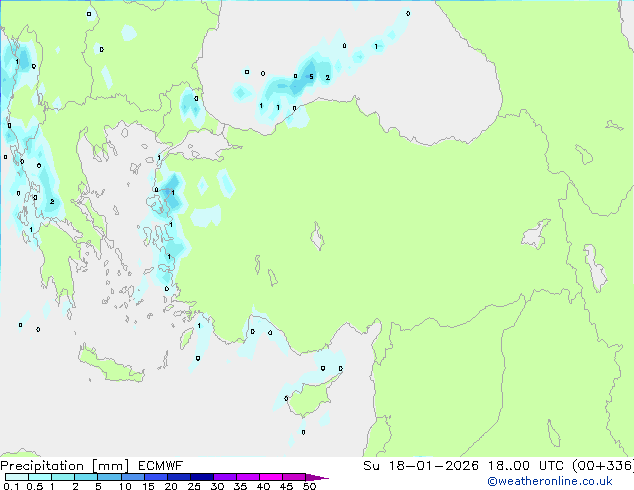
Task: Click the legend scale label '0.5'
Action: point(34,486)
